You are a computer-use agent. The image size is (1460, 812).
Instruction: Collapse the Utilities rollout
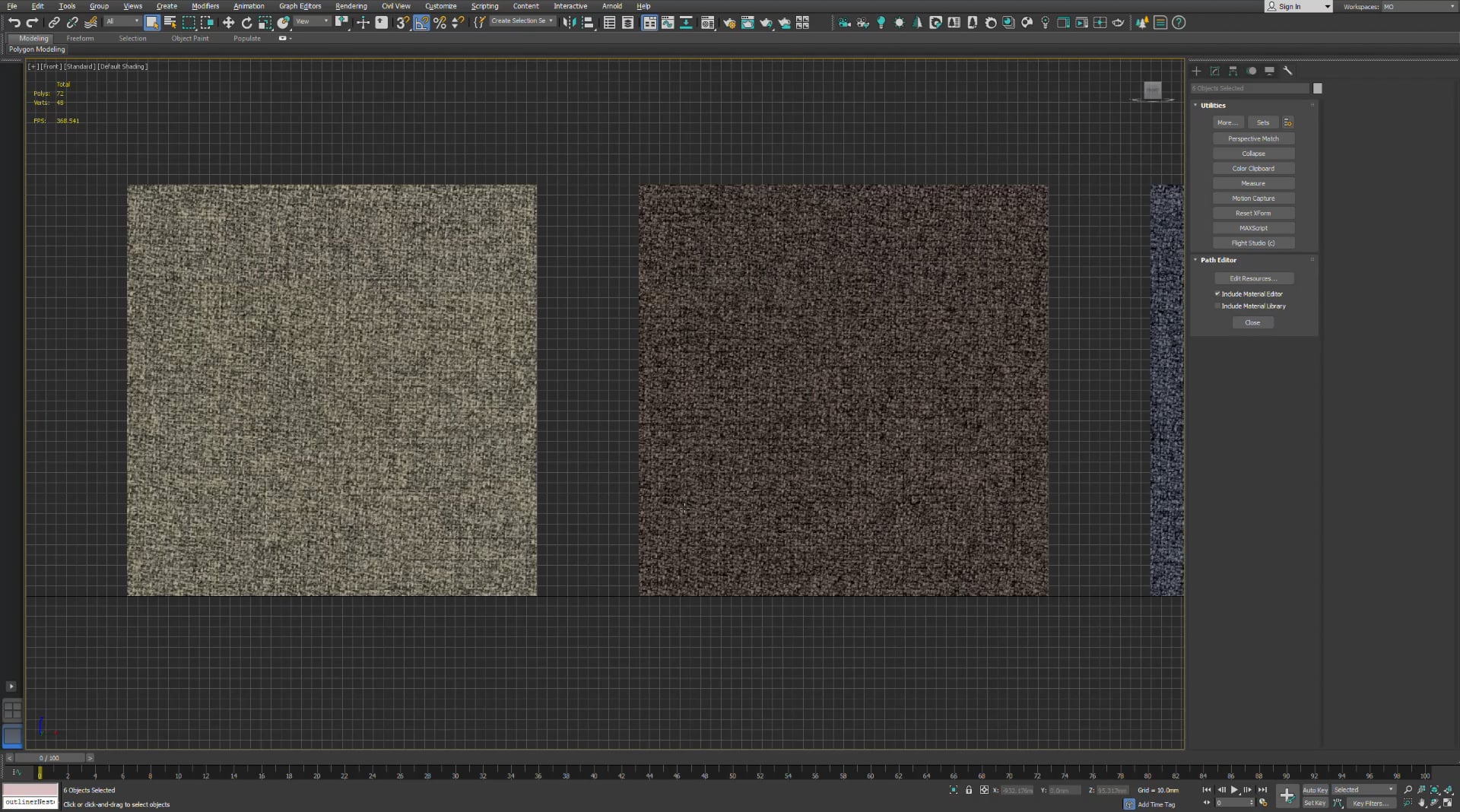tap(1213, 106)
